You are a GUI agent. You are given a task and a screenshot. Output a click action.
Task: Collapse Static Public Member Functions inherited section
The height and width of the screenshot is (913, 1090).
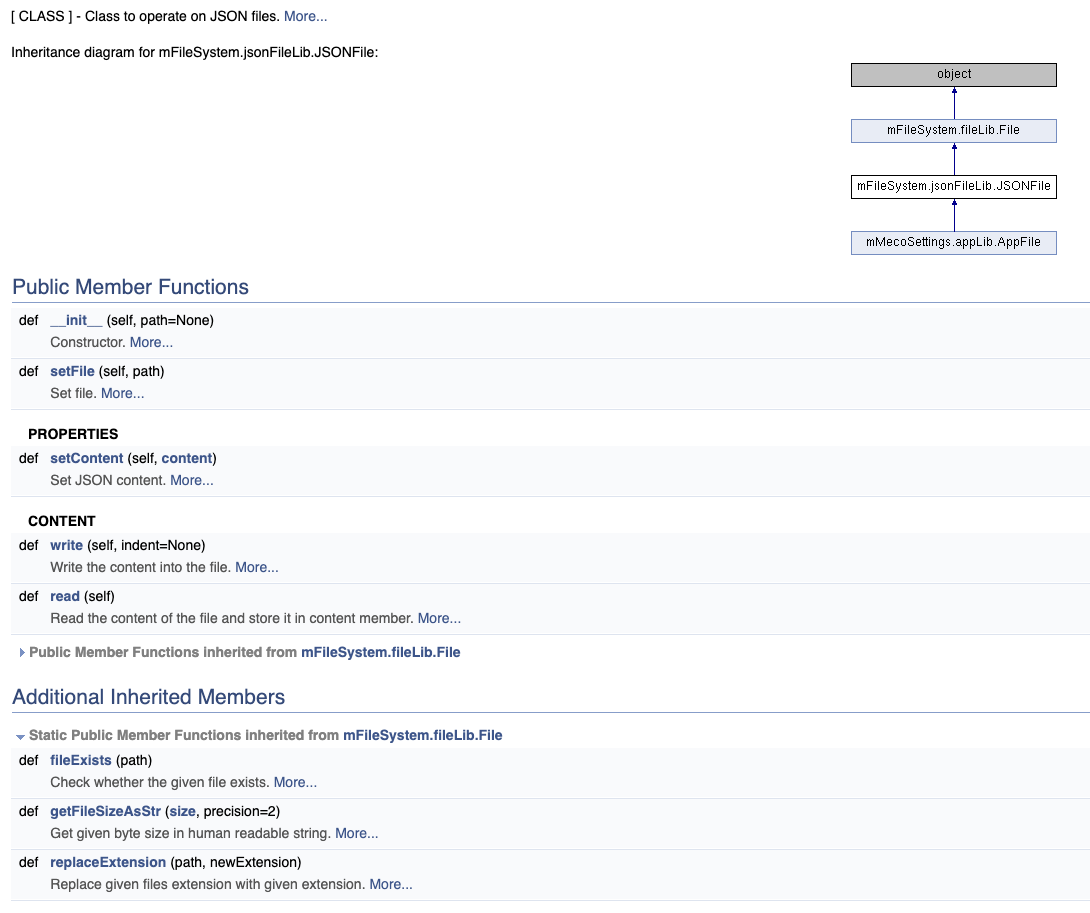point(20,736)
